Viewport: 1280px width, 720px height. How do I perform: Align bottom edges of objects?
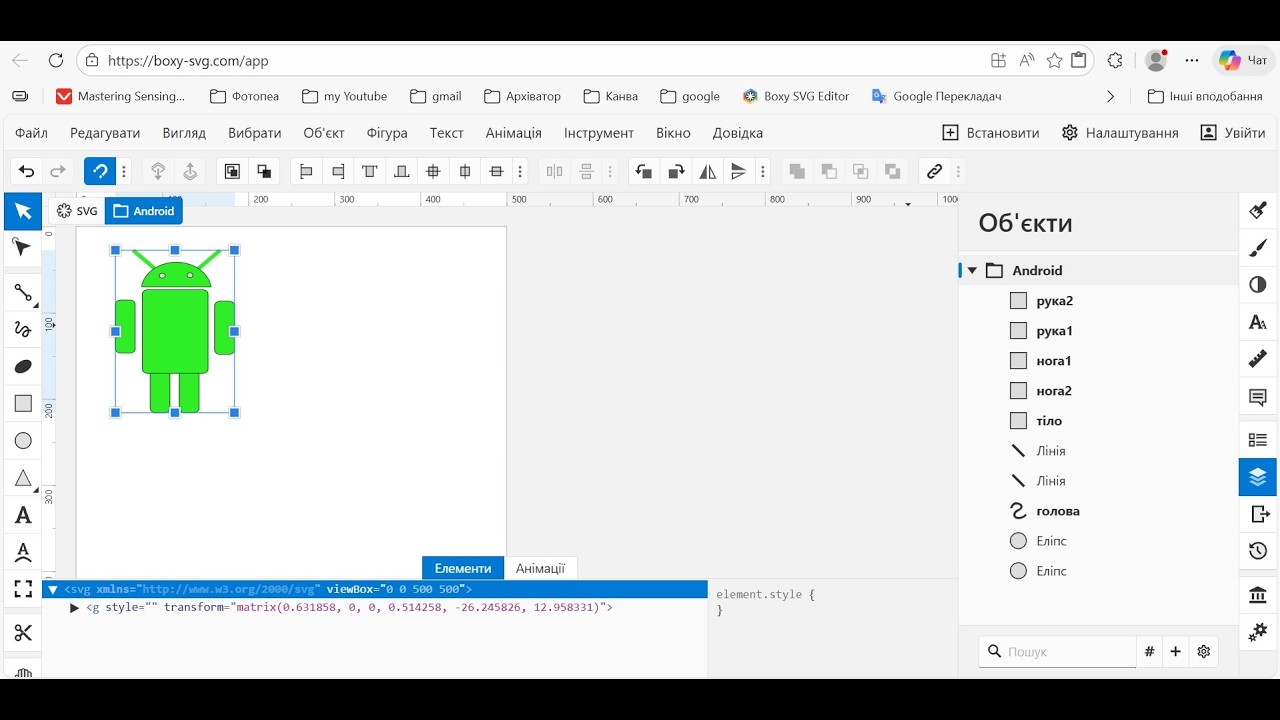(x=402, y=172)
